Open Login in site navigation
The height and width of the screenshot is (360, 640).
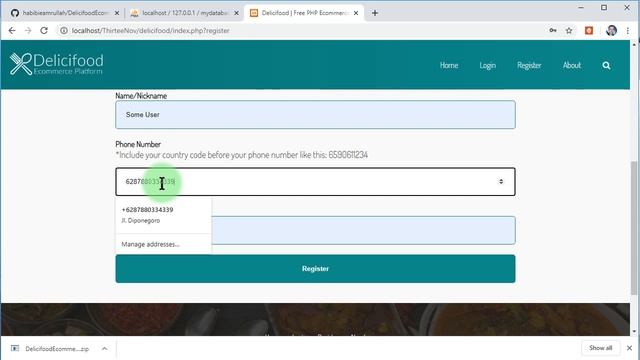pos(487,65)
